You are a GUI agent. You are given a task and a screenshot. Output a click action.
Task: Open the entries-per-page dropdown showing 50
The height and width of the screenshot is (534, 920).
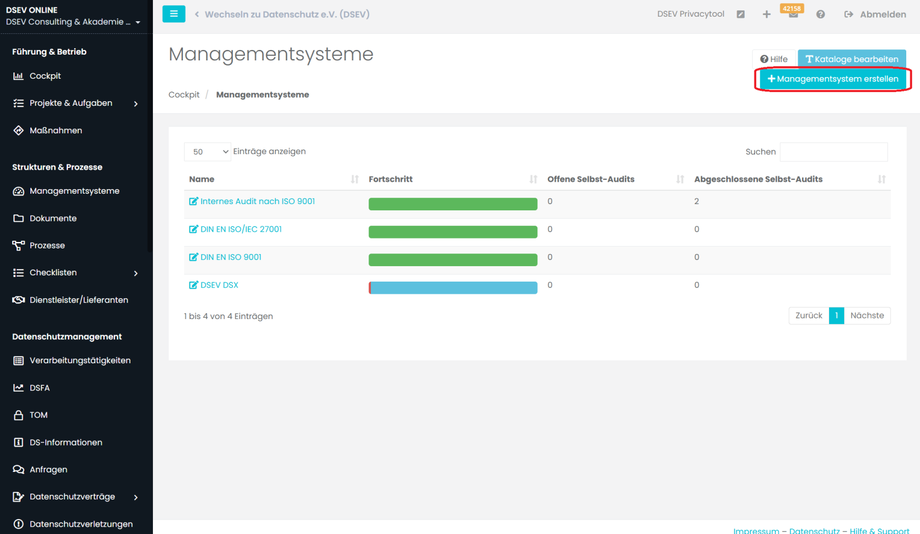tap(207, 152)
